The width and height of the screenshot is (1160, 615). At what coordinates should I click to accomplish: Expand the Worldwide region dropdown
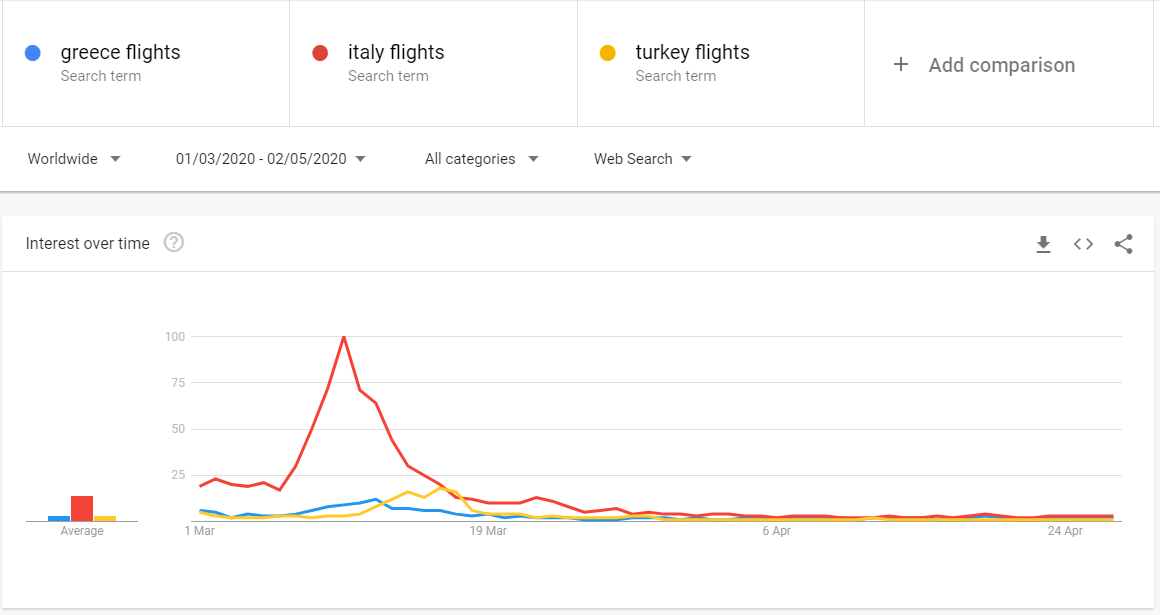pyautogui.click(x=74, y=159)
